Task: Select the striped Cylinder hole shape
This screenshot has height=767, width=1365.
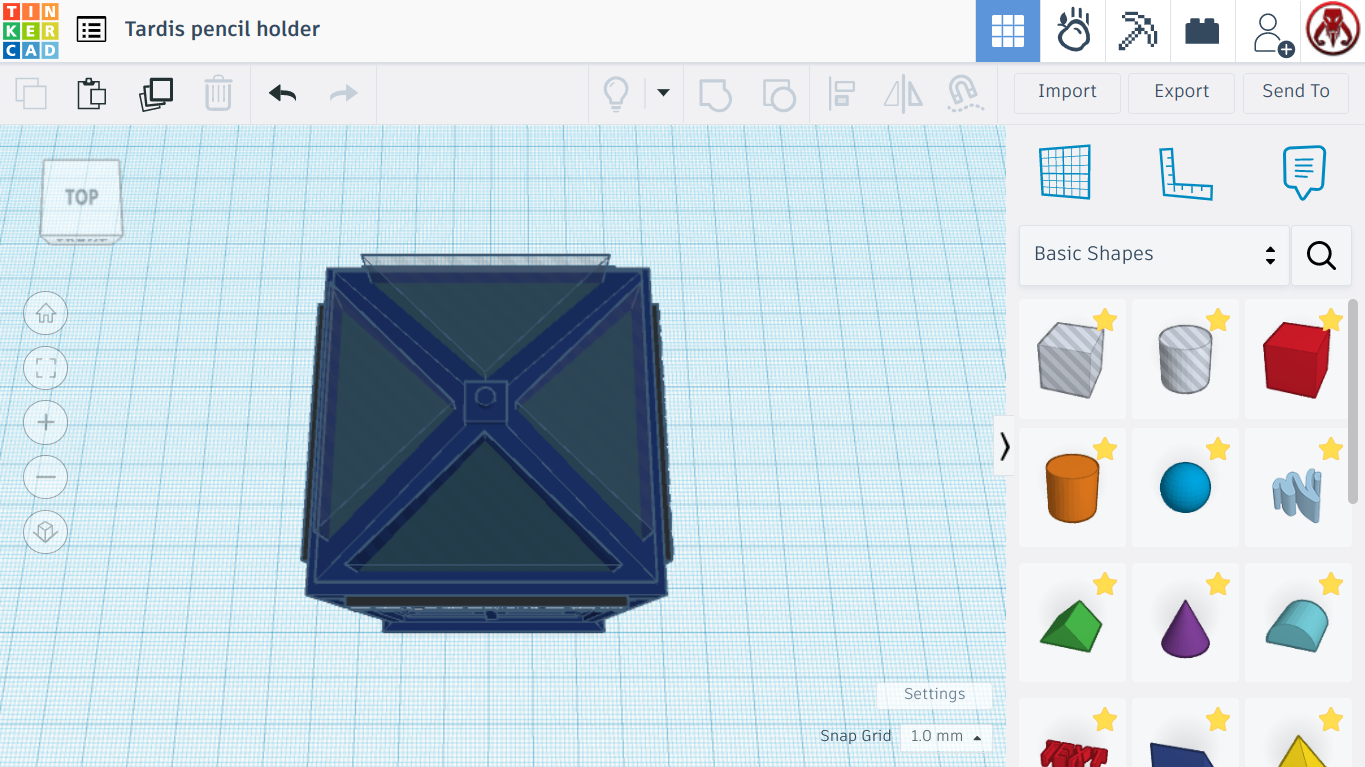Action: click(x=1185, y=359)
